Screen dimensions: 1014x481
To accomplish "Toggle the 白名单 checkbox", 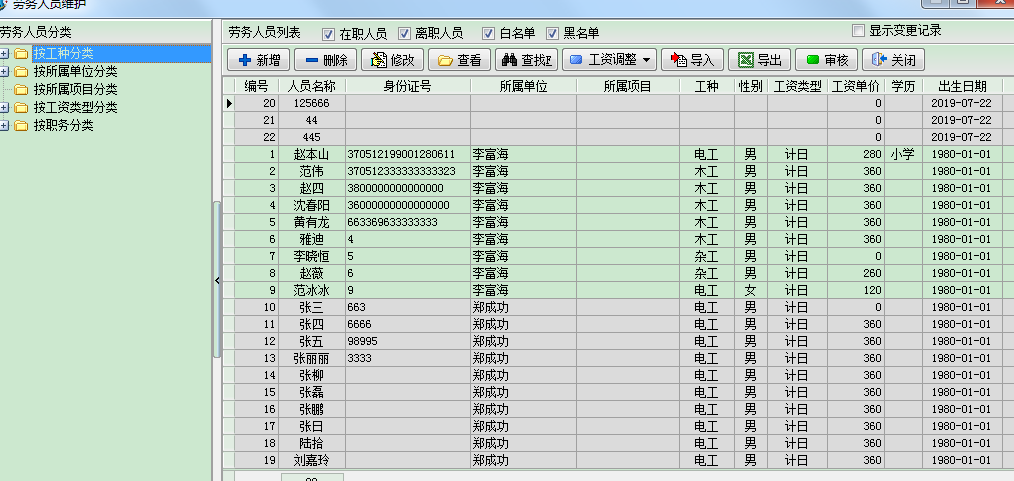I will (x=488, y=34).
